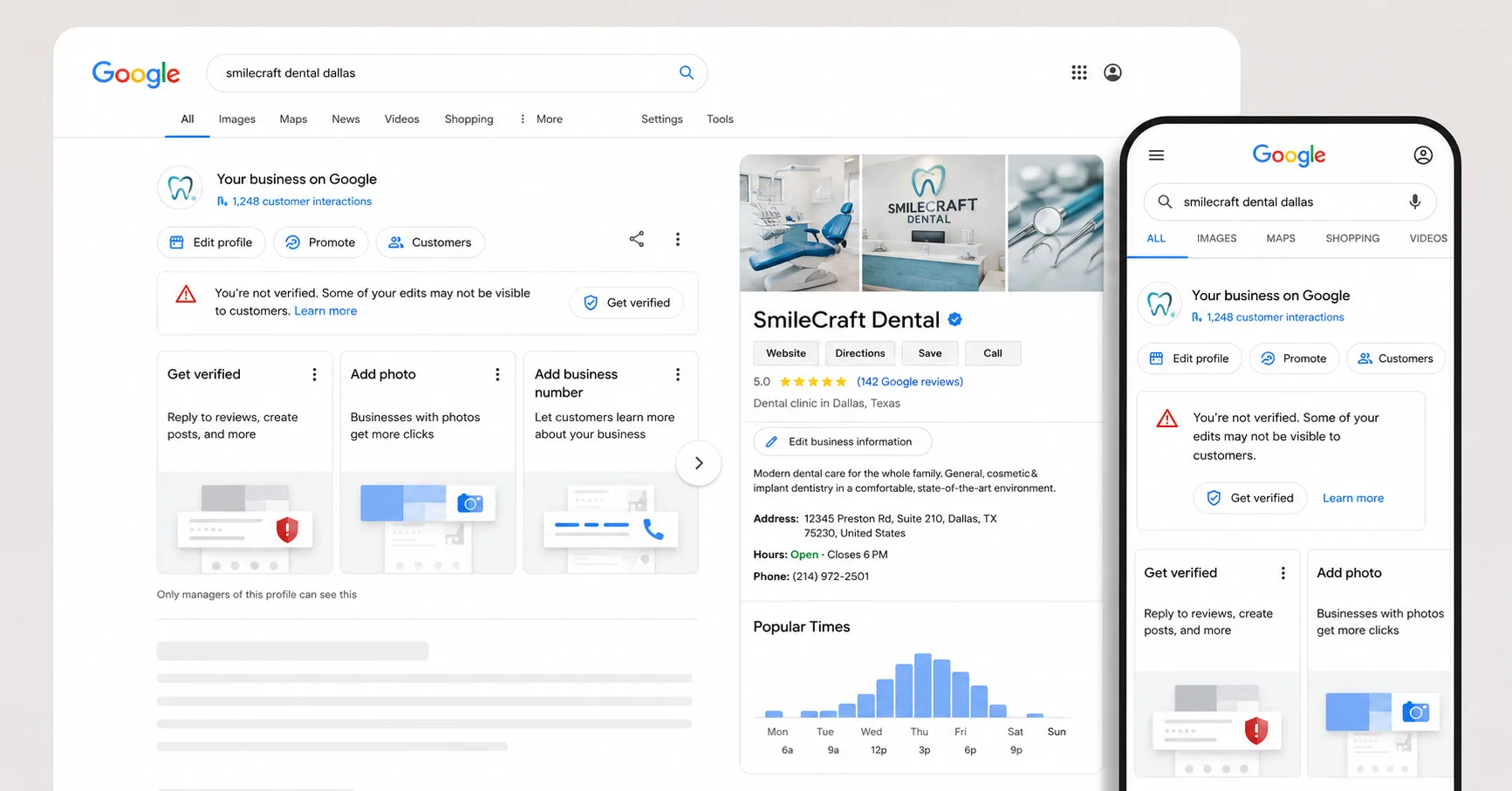Tap the phone search magnifier icon
The height and width of the screenshot is (791, 1512).
pos(1165,201)
